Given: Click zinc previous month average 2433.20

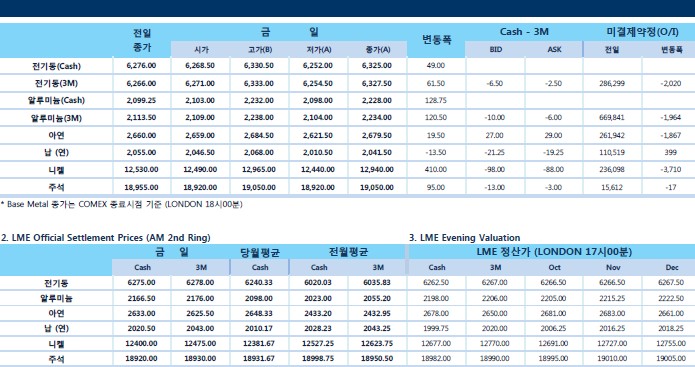Looking at the screenshot, I should [x=318, y=313].
